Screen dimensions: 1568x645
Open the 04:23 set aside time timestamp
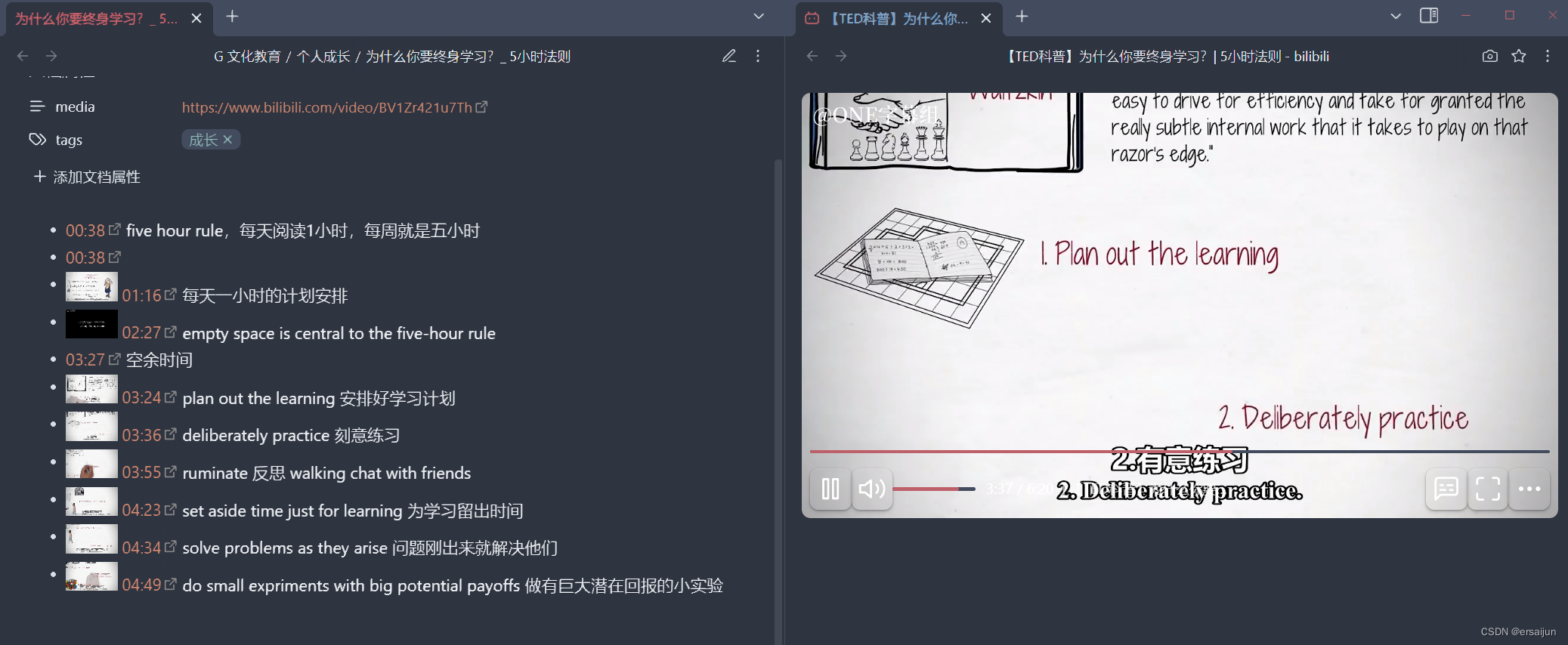click(141, 511)
